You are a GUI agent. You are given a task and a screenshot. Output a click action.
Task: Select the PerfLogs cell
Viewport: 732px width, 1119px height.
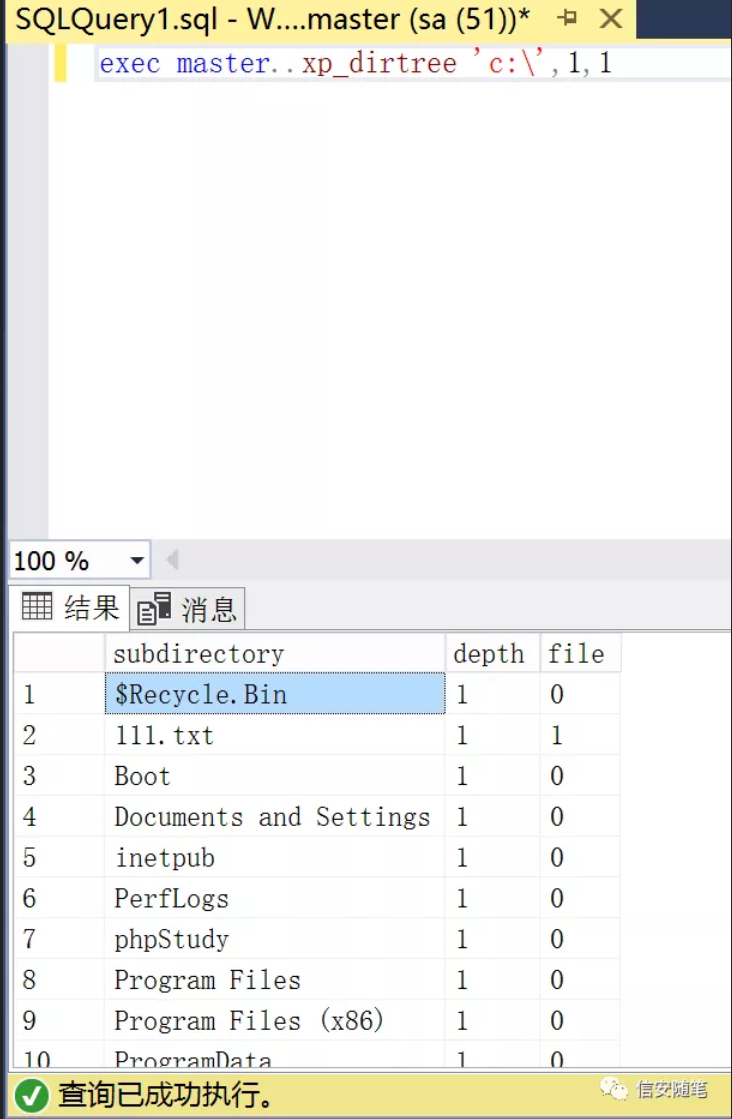(x=275, y=898)
